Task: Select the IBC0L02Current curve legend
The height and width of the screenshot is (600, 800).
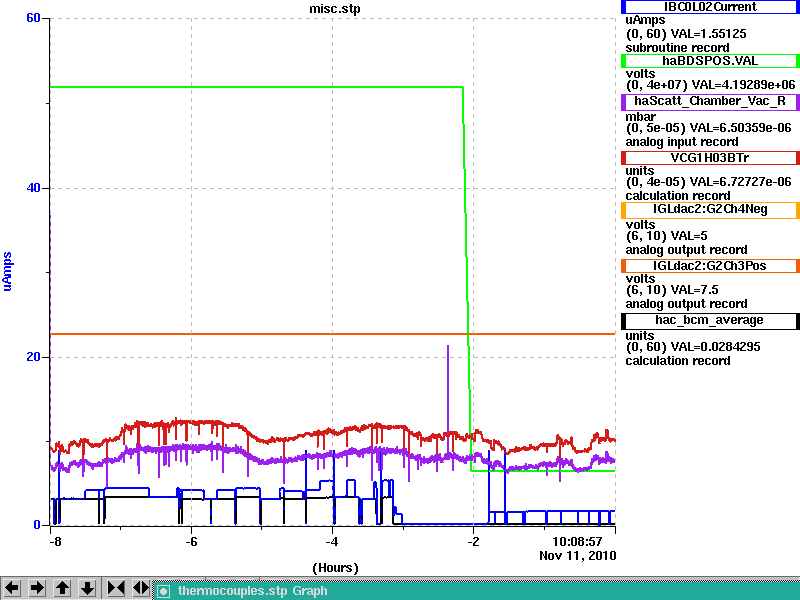Action: (710, 7)
